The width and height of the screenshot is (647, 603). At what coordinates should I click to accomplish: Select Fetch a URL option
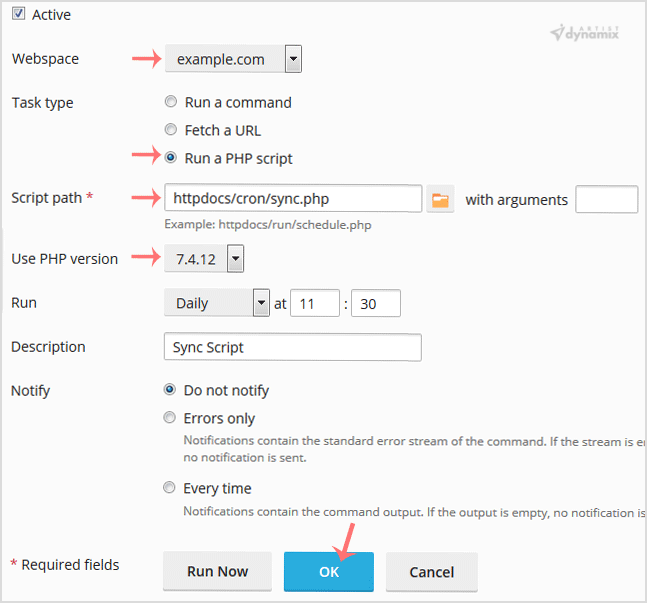[170, 130]
